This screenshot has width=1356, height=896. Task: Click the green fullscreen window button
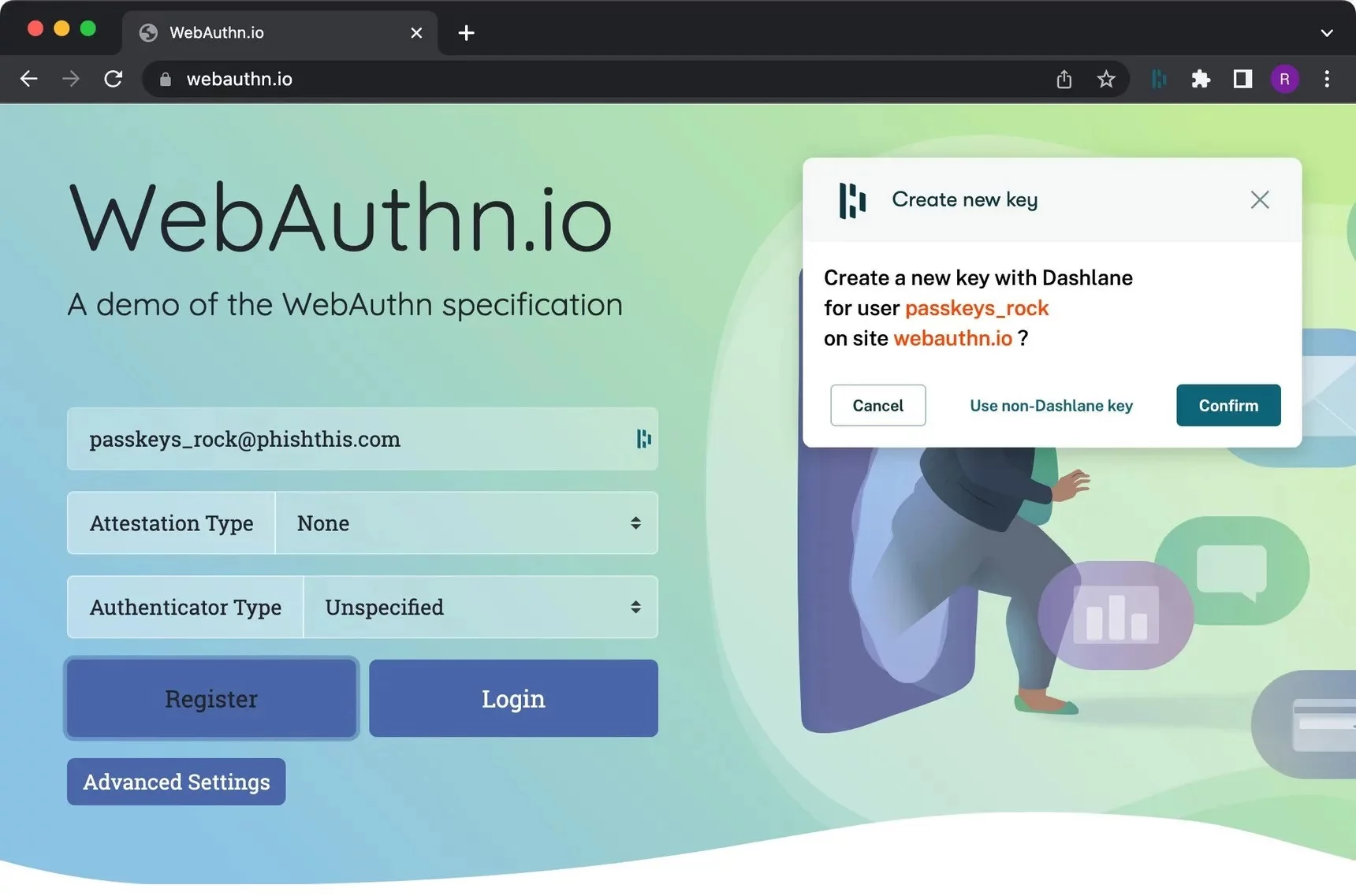tap(88, 28)
